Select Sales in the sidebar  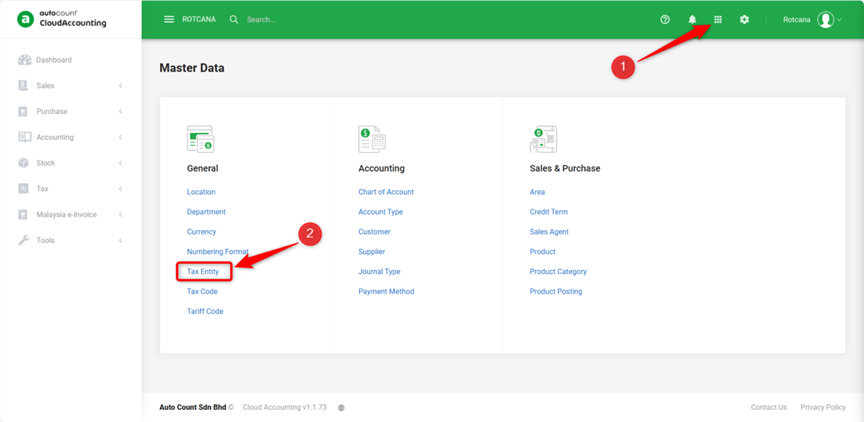[x=45, y=85]
